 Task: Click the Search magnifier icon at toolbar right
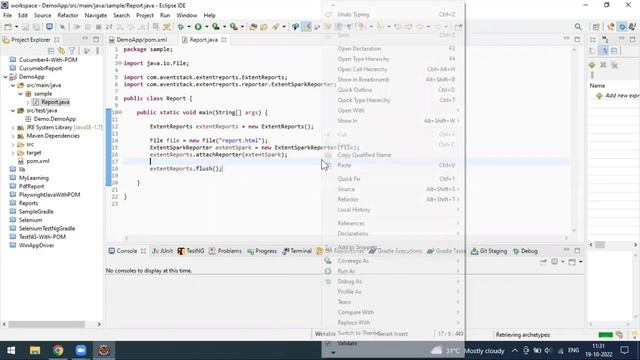click(x=578, y=27)
